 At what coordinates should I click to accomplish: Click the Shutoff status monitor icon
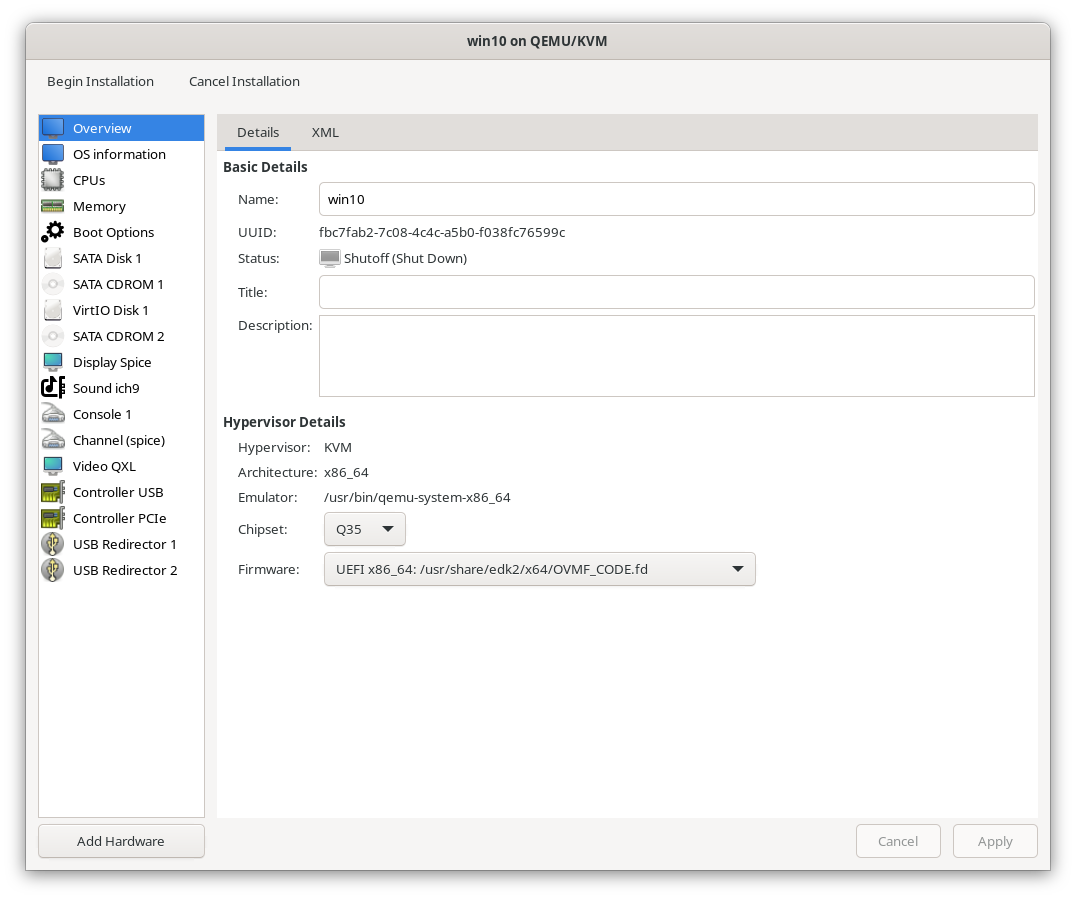[330, 258]
